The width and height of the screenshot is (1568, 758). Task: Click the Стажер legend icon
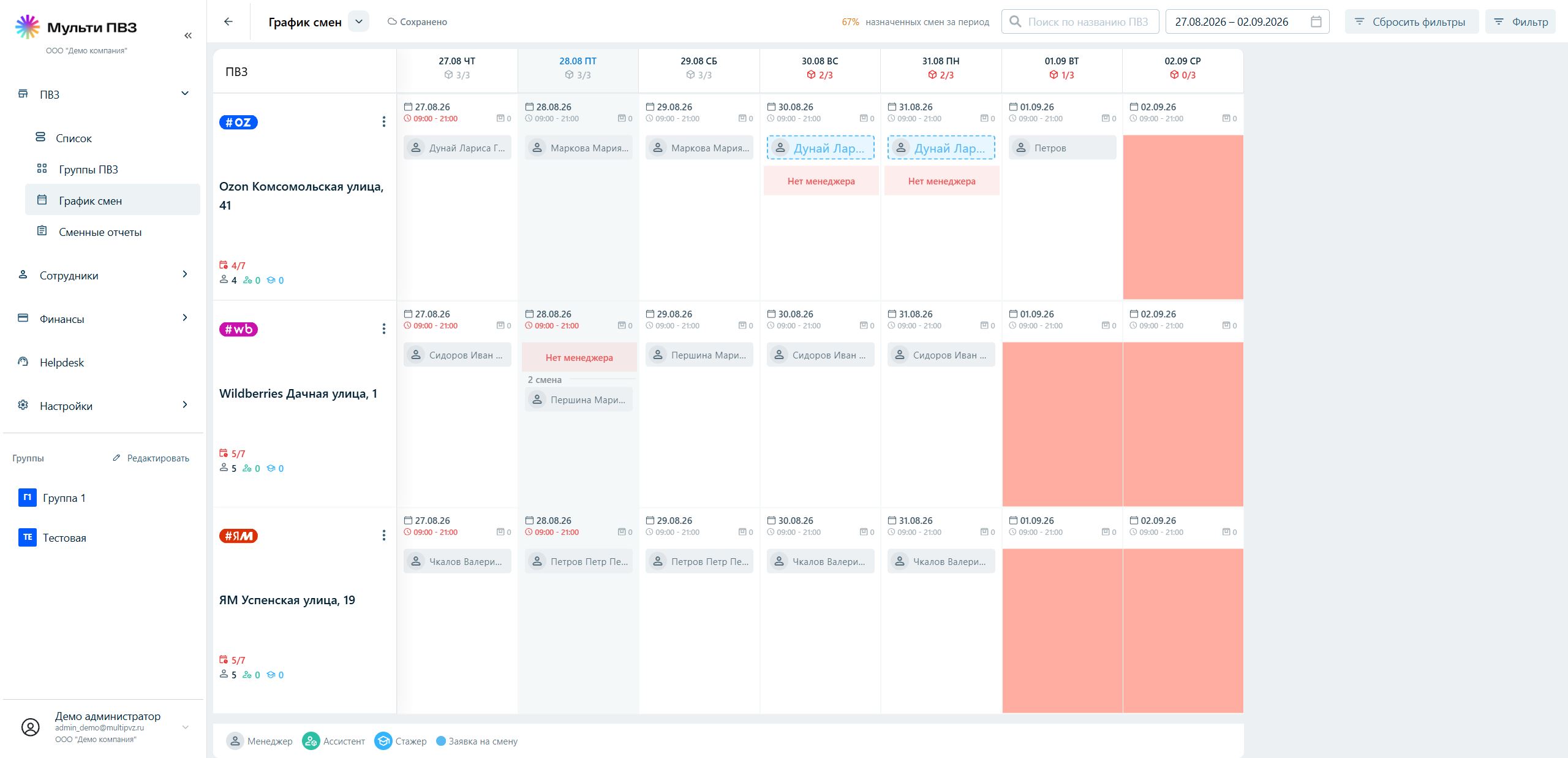383,741
